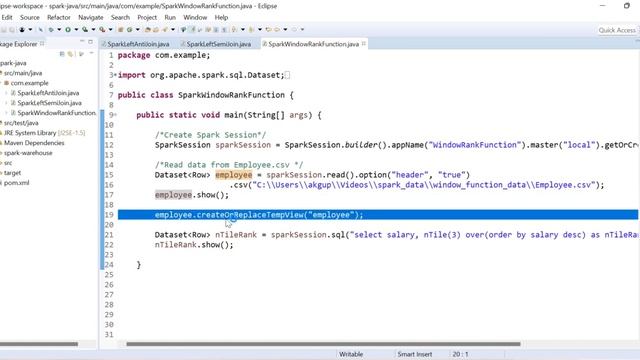Open the Navigate menu
The width and height of the screenshot is (640, 360).
[91, 18]
